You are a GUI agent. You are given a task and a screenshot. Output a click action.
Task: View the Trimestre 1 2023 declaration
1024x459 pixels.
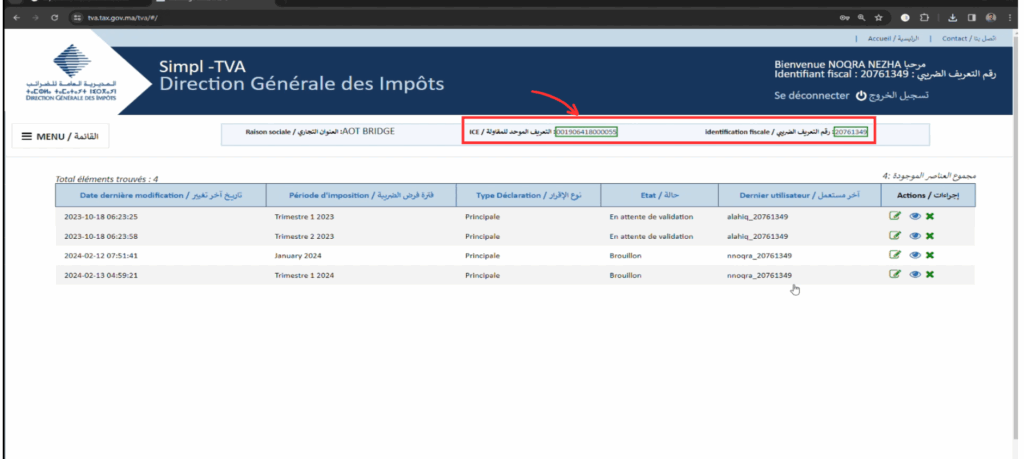pos(915,216)
